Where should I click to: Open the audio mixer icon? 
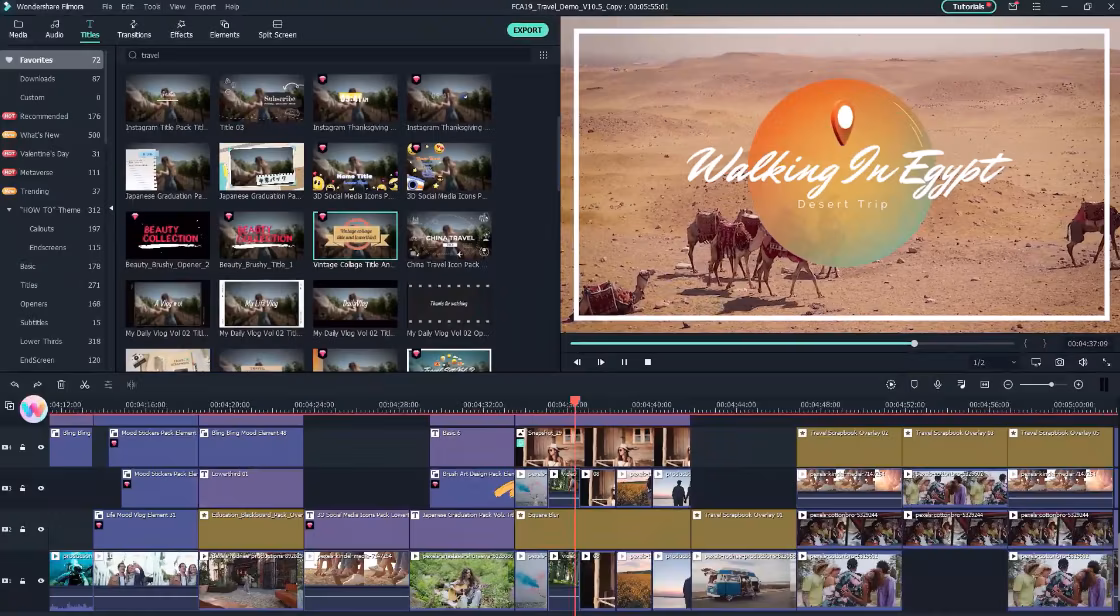[x=961, y=384]
